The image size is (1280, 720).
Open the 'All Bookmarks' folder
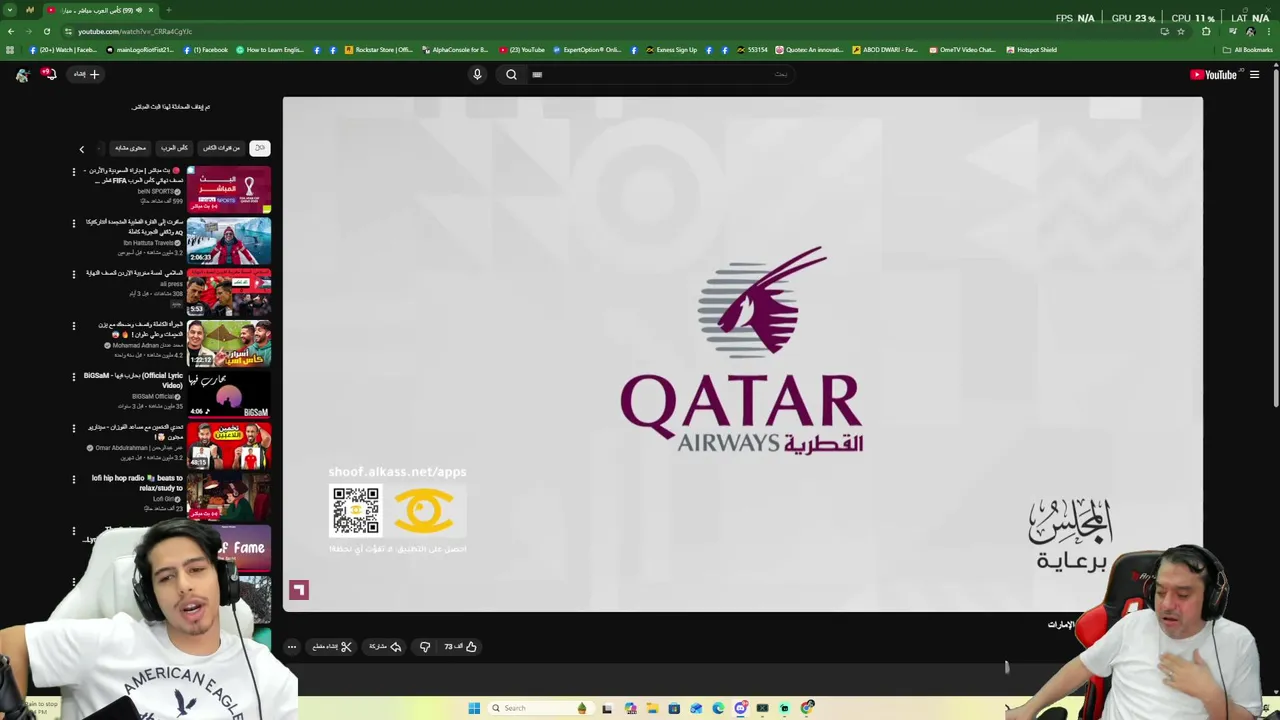pos(1247,50)
